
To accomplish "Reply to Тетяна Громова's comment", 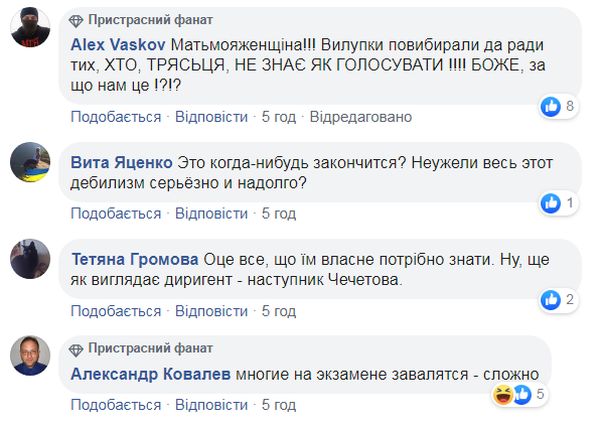I will pos(211,309).
